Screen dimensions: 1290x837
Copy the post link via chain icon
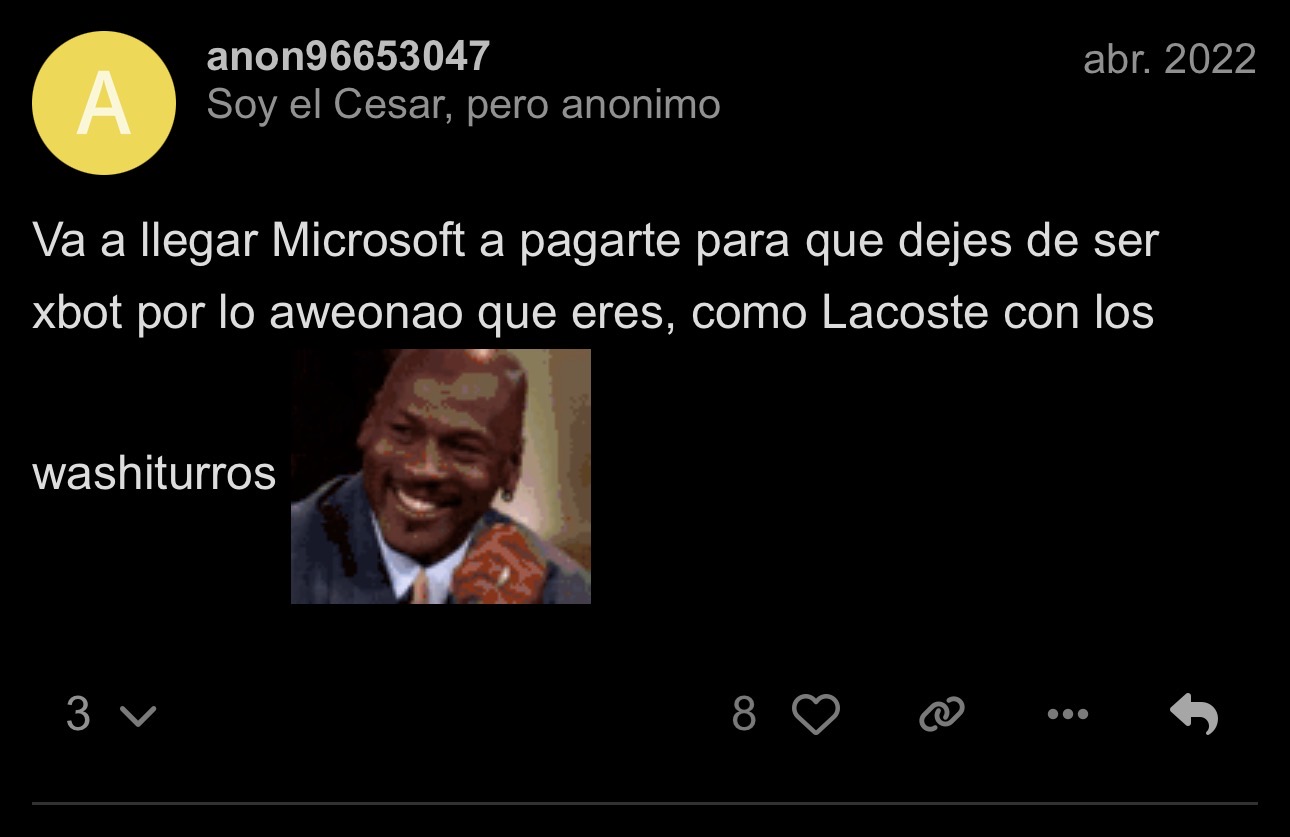pos(941,714)
